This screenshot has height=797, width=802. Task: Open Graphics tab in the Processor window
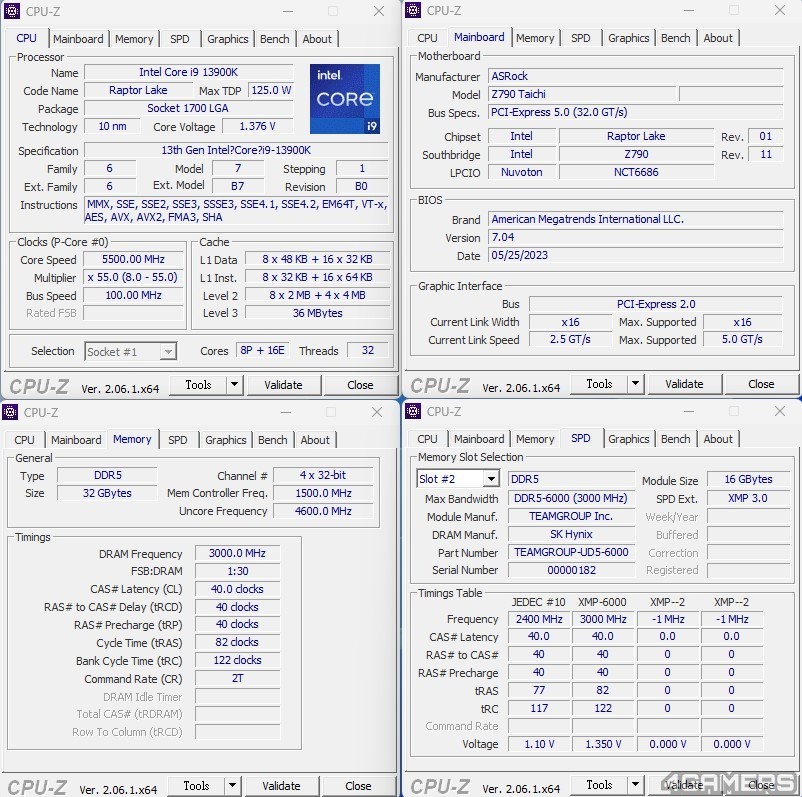[x=228, y=39]
